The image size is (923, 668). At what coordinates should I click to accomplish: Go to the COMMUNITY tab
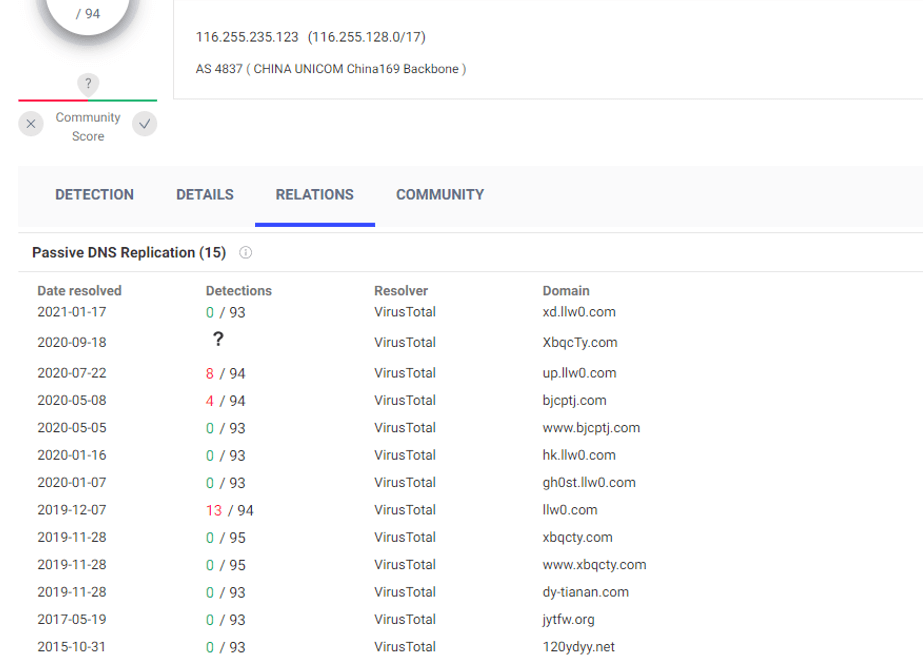click(x=440, y=195)
